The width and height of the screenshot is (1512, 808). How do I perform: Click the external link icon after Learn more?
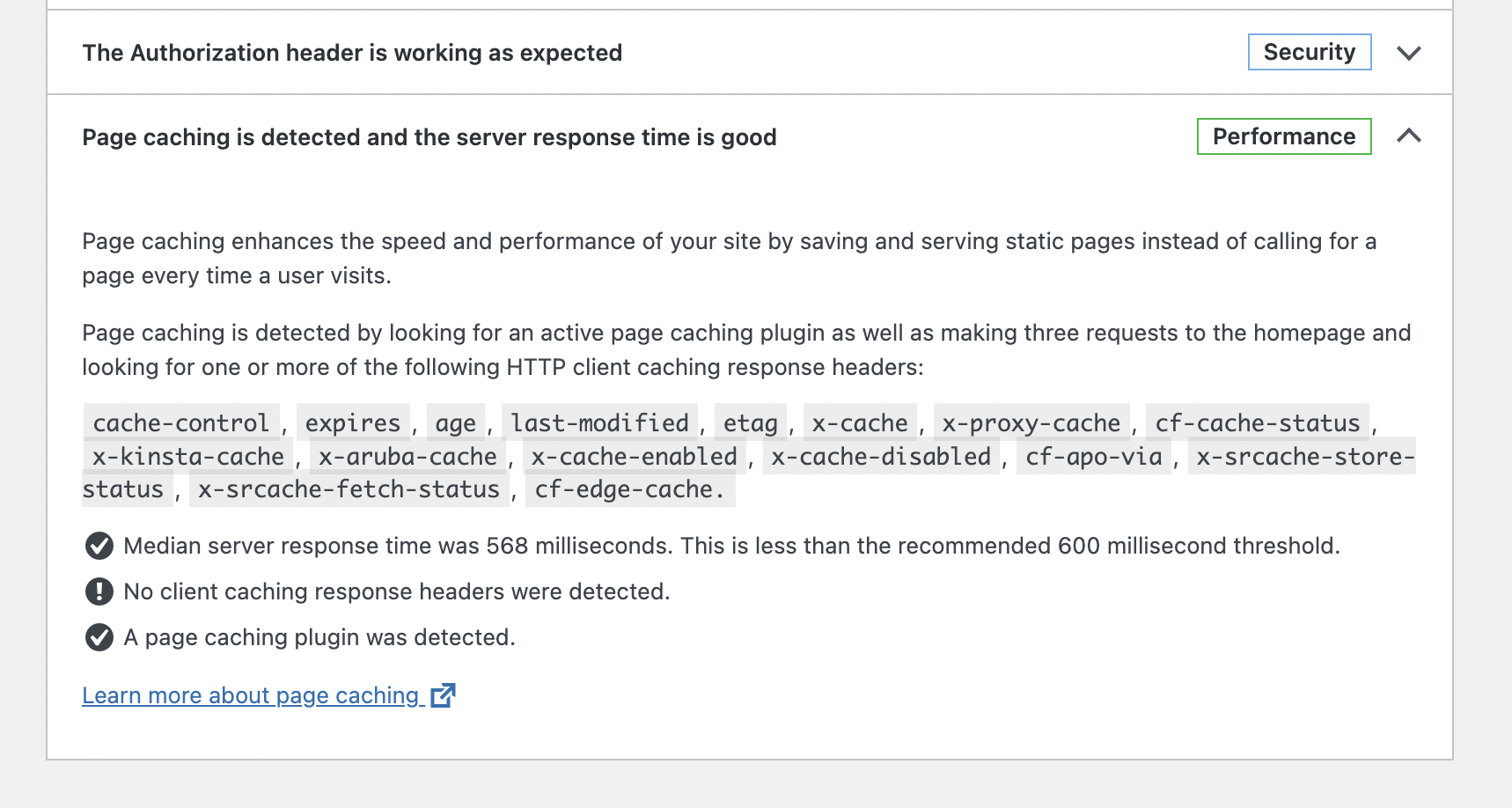(443, 694)
